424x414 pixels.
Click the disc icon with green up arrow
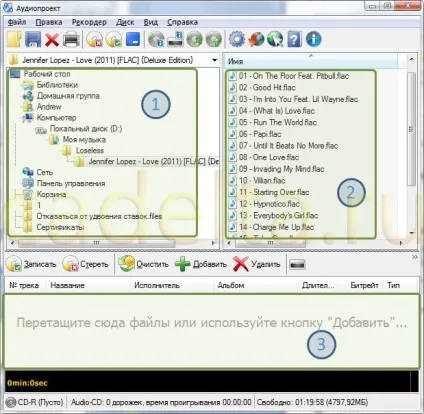pos(214,40)
